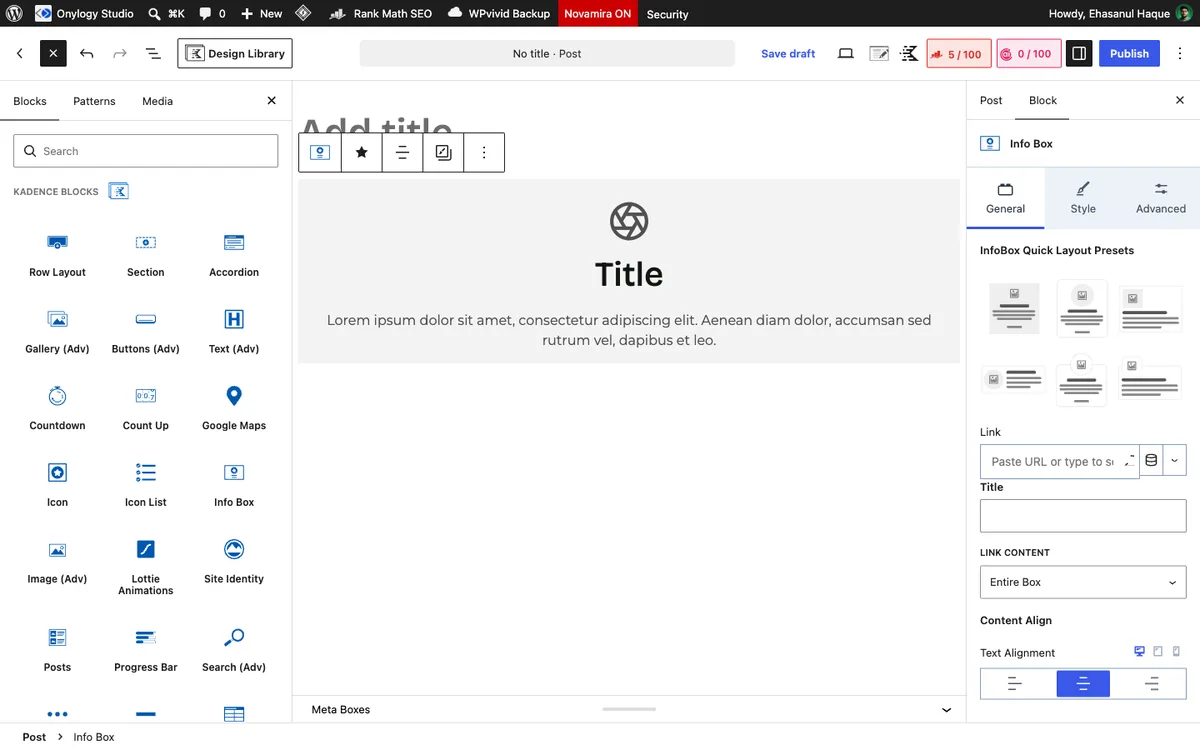The width and height of the screenshot is (1200, 750).
Task: Insert the Image (Adv) block
Action: (57, 563)
